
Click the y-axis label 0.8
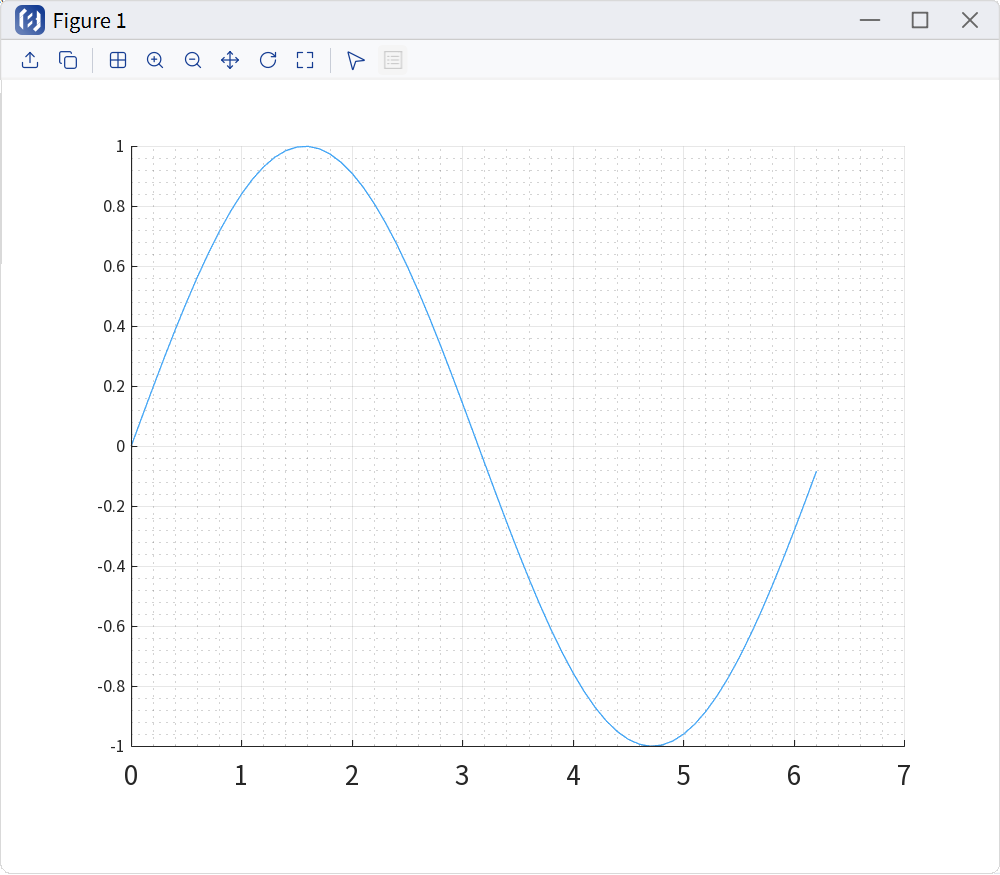pyautogui.click(x=114, y=207)
